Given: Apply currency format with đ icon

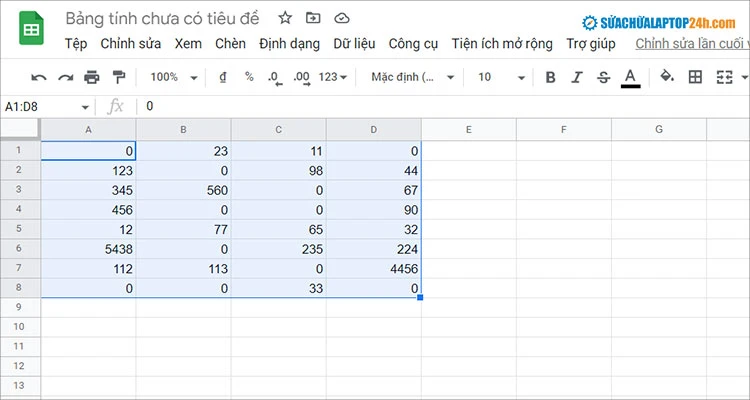Looking at the screenshot, I should (x=223, y=77).
